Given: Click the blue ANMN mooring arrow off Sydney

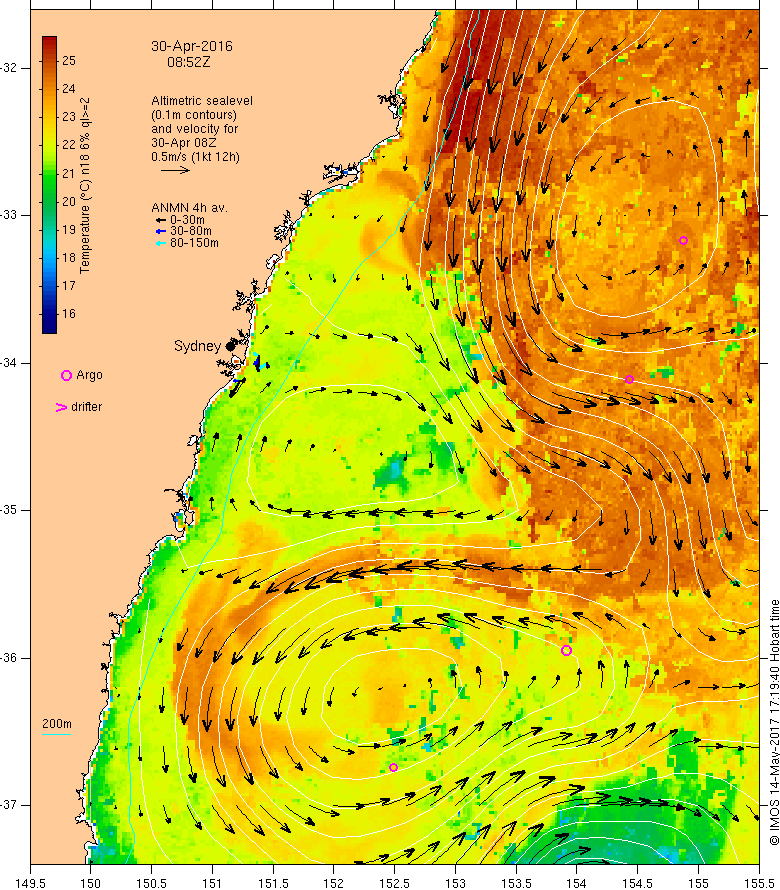Looking at the screenshot, I should [257, 362].
